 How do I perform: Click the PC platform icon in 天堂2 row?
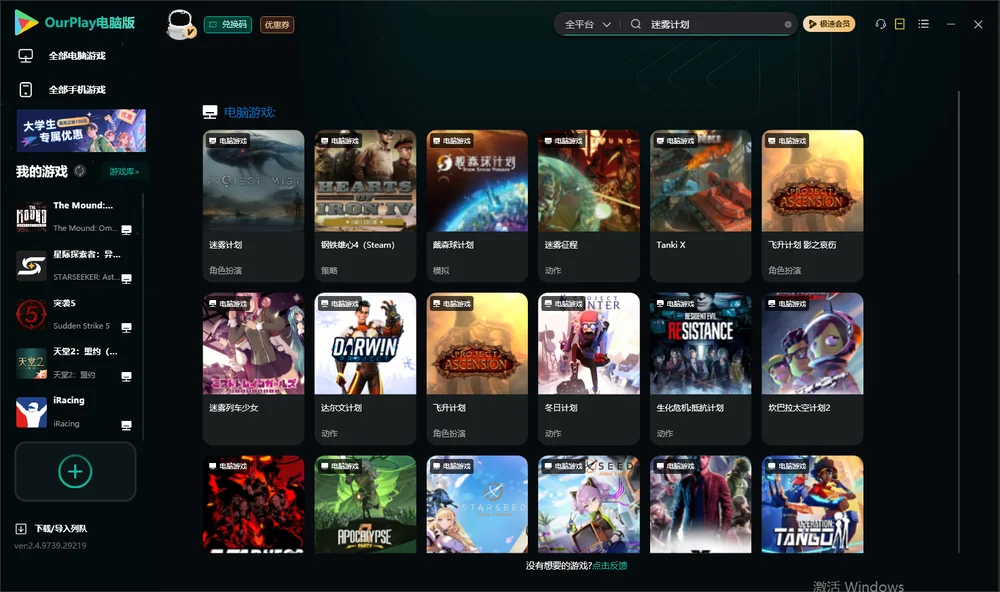click(x=126, y=376)
